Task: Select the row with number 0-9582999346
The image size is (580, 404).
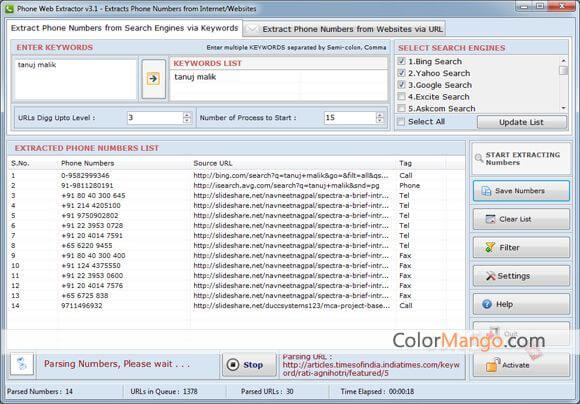Action: (x=236, y=175)
